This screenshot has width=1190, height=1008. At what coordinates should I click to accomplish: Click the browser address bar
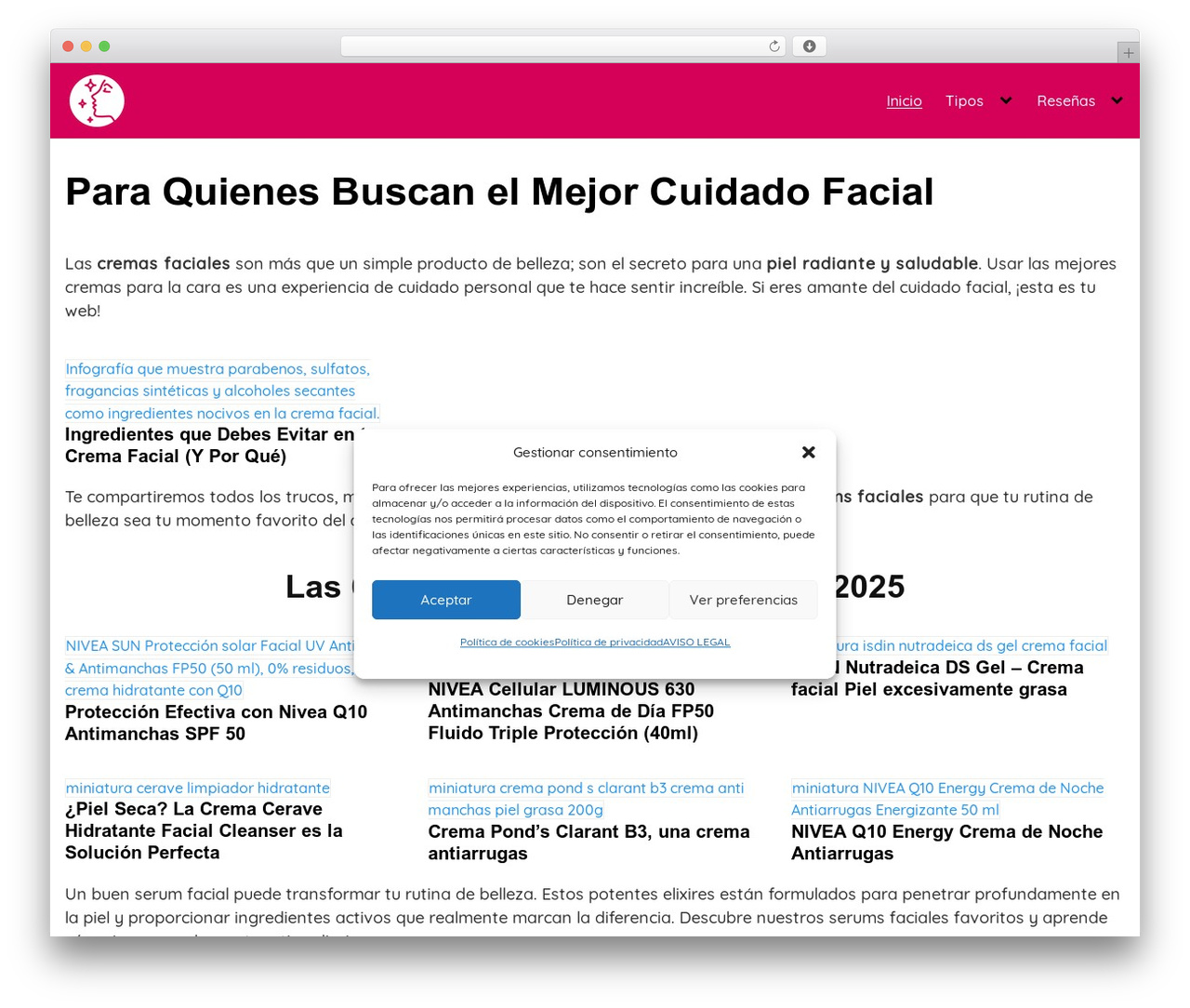point(563,46)
